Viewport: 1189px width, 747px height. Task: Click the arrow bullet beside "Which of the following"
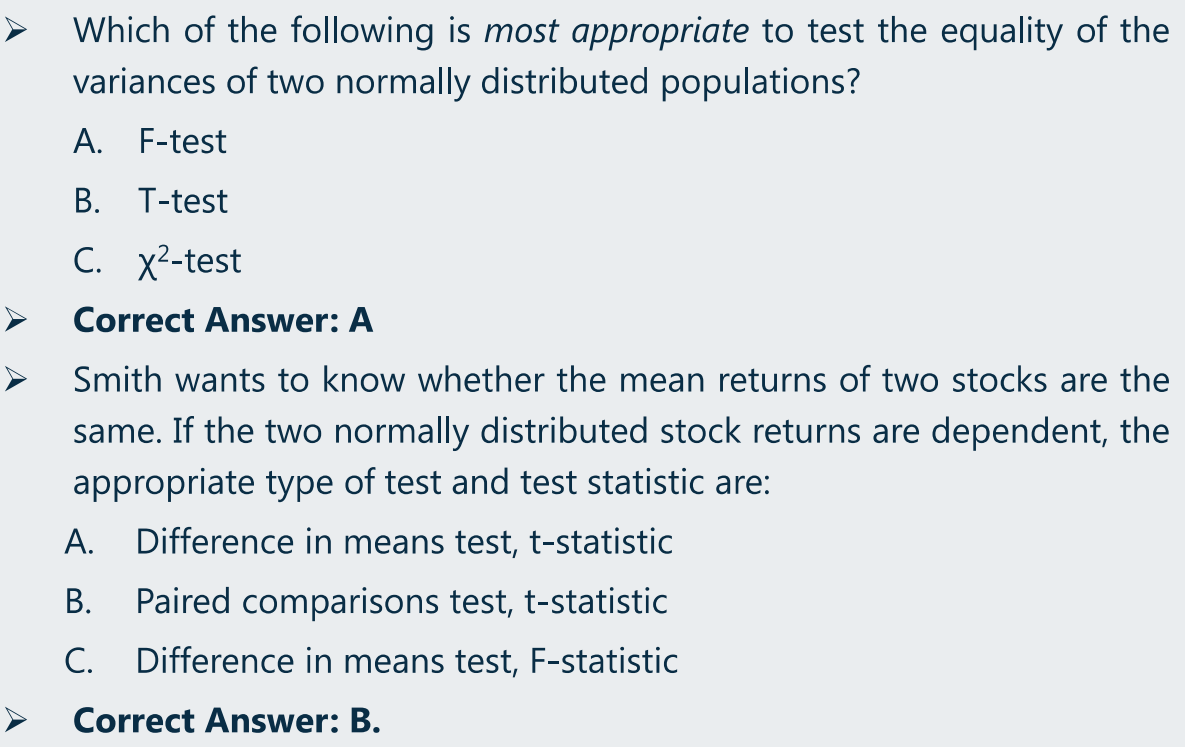coord(15,31)
